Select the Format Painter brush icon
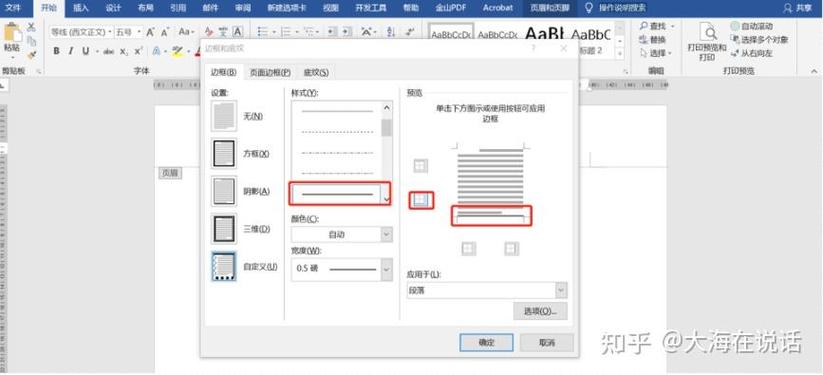Screen dimensions: 823x375 [31, 55]
